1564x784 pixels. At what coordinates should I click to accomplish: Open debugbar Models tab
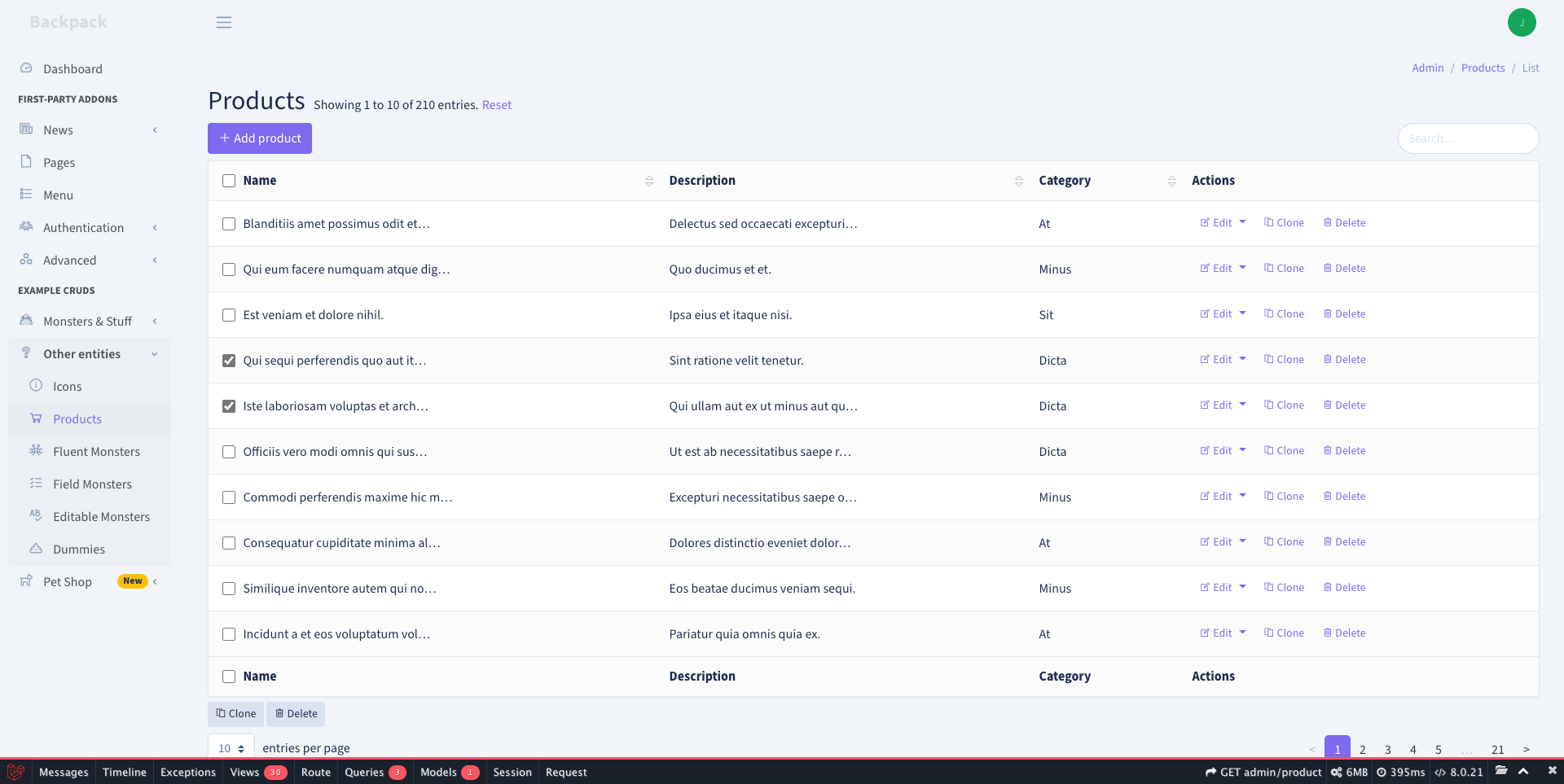coord(450,772)
